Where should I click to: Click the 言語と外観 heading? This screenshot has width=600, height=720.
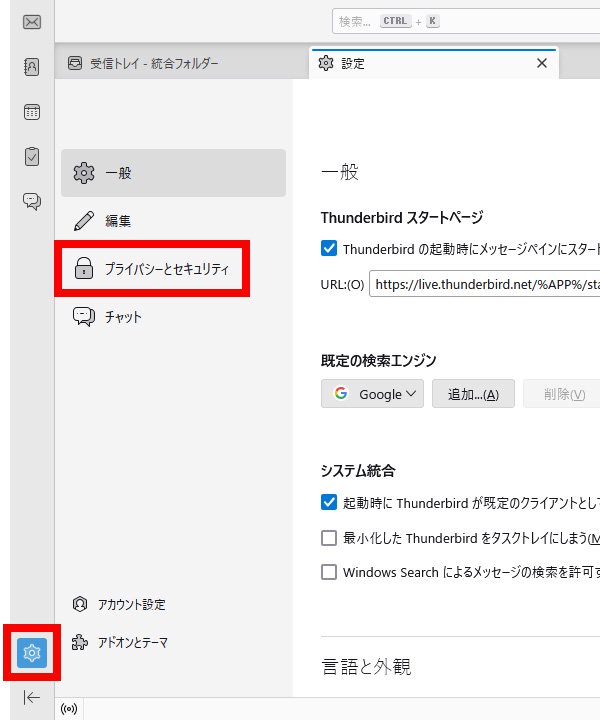coord(366,666)
